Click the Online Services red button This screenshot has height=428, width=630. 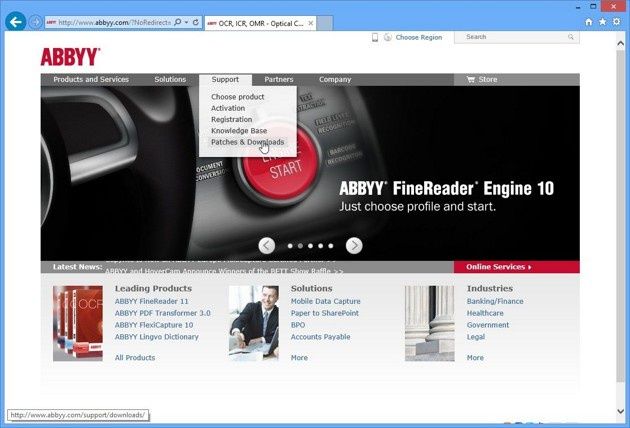pyautogui.click(x=517, y=267)
